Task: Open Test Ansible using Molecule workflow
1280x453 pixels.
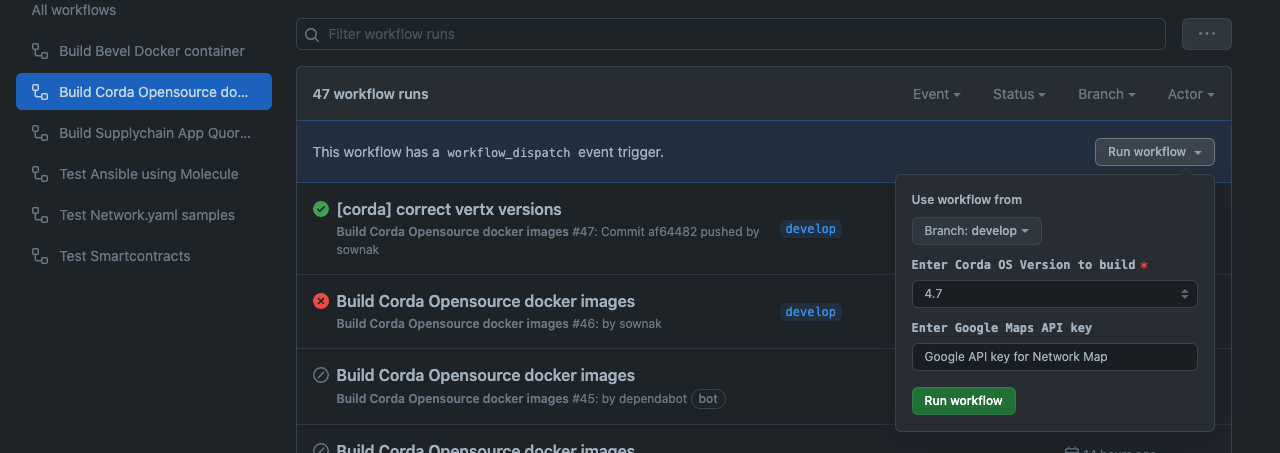Action: [x=144, y=174]
